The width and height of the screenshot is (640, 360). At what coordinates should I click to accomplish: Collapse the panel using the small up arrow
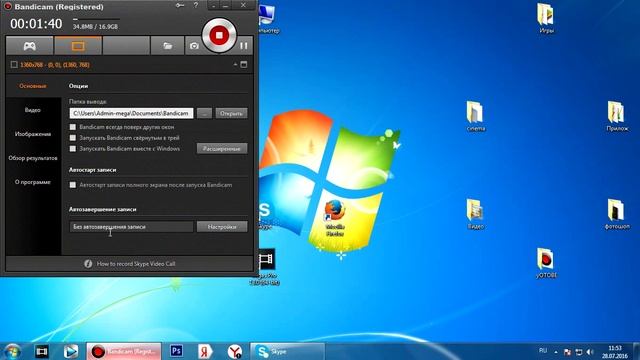(235, 64)
